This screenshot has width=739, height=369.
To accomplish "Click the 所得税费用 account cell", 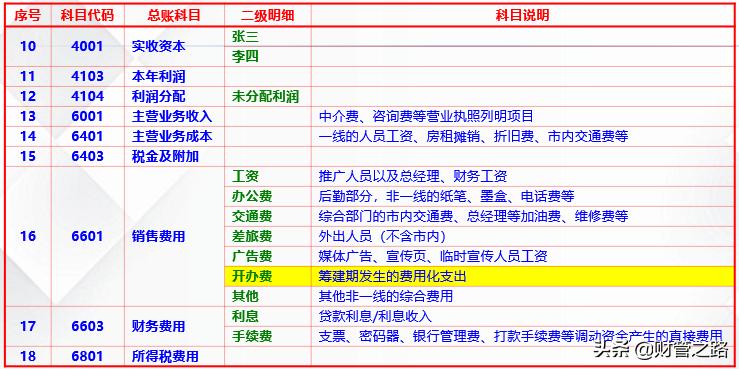I will [174, 356].
